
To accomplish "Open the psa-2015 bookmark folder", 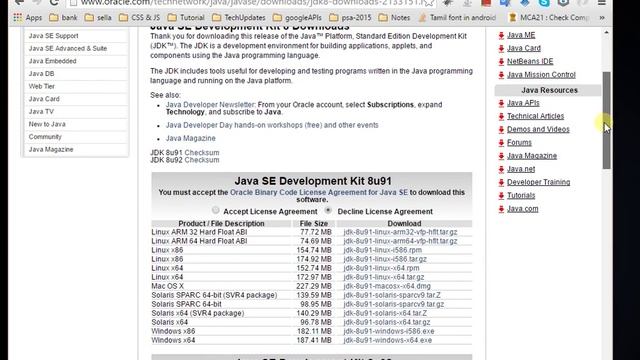I will point(350,18).
